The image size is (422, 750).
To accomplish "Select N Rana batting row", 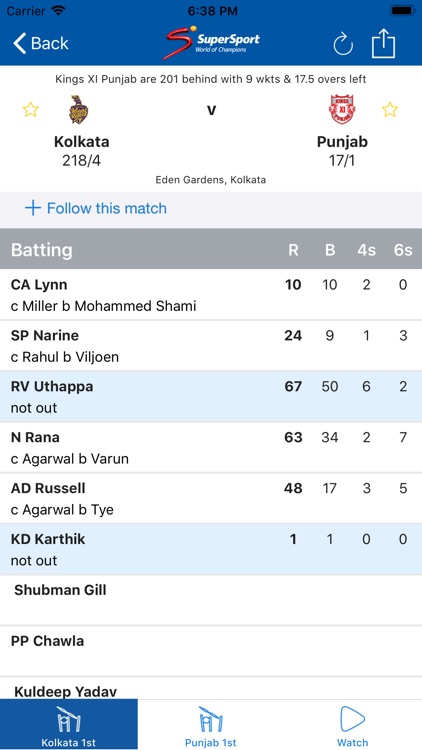I will click(211, 447).
